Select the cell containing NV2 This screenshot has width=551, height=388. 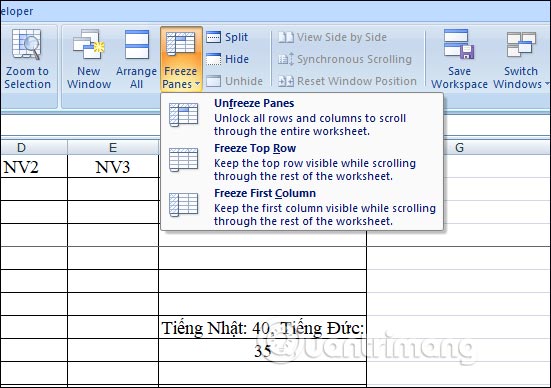(34, 167)
